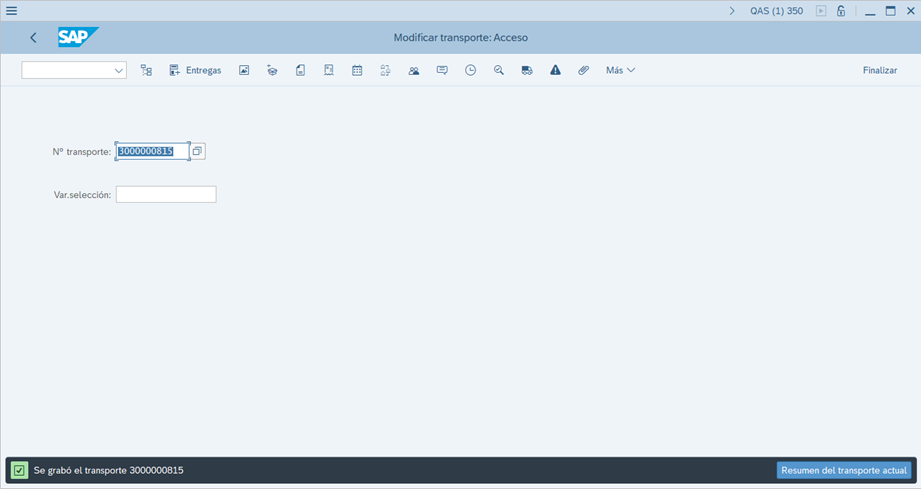
Task: Click the partners people icon in toolbar
Action: [413, 70]
